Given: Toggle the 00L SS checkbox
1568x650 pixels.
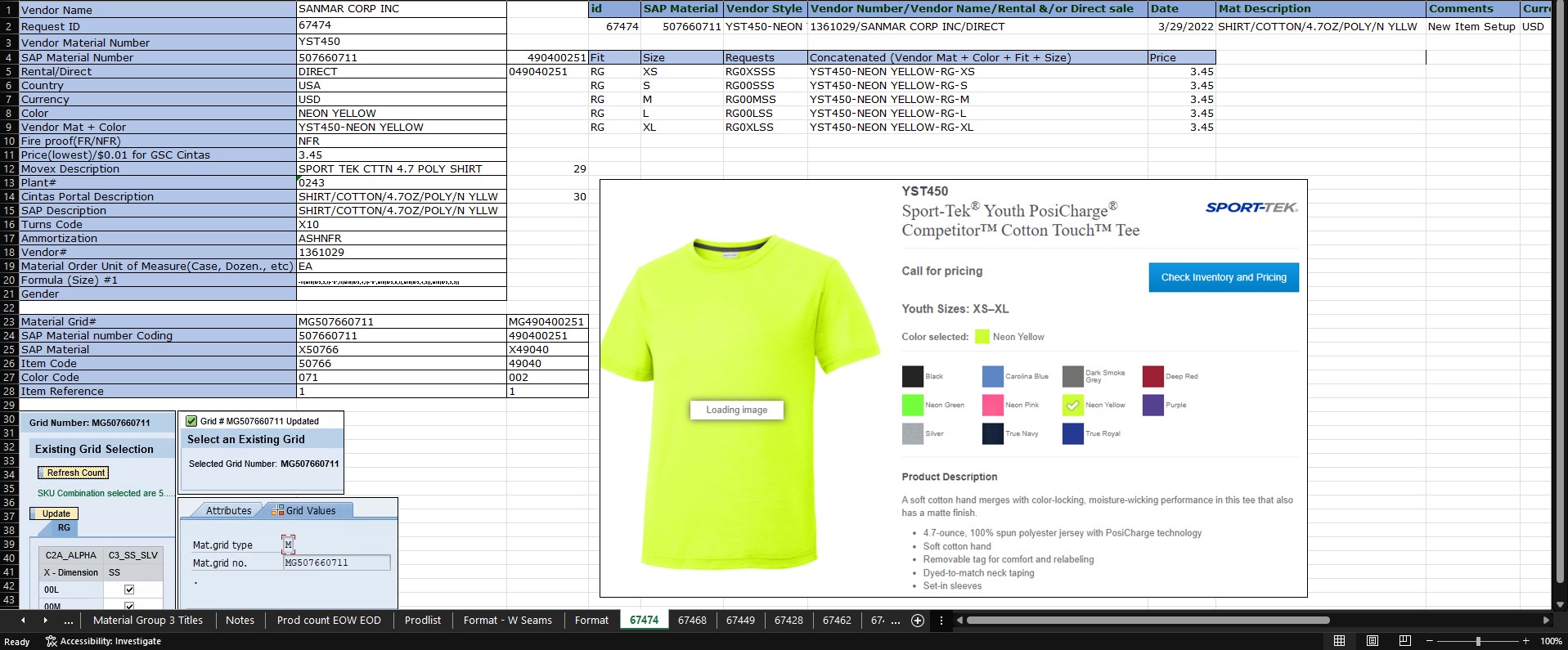Looking at the screenshot, I should (129, 589).
